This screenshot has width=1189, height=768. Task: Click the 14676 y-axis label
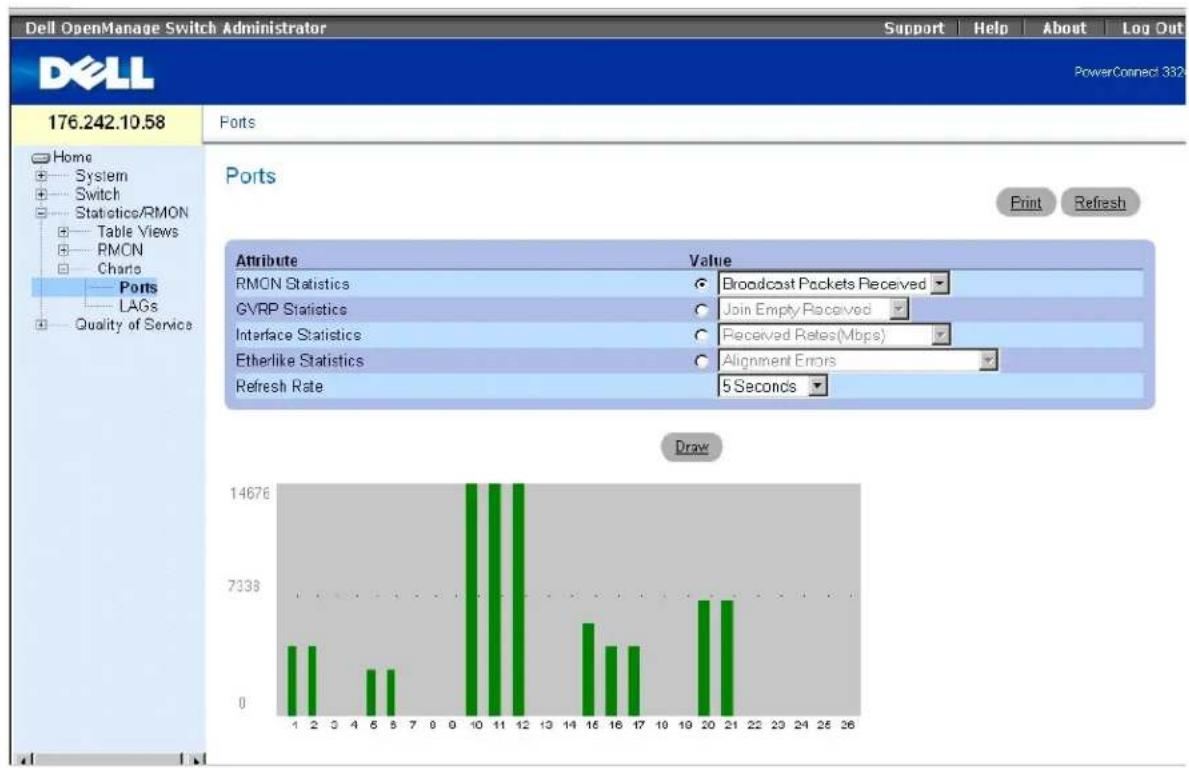pos(249,494)
